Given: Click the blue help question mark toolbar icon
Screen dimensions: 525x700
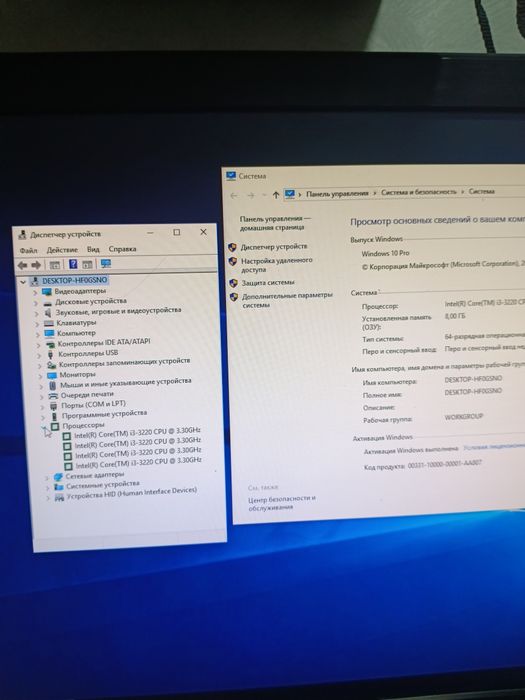Looking at the screenshot, I should pos(73,264).
